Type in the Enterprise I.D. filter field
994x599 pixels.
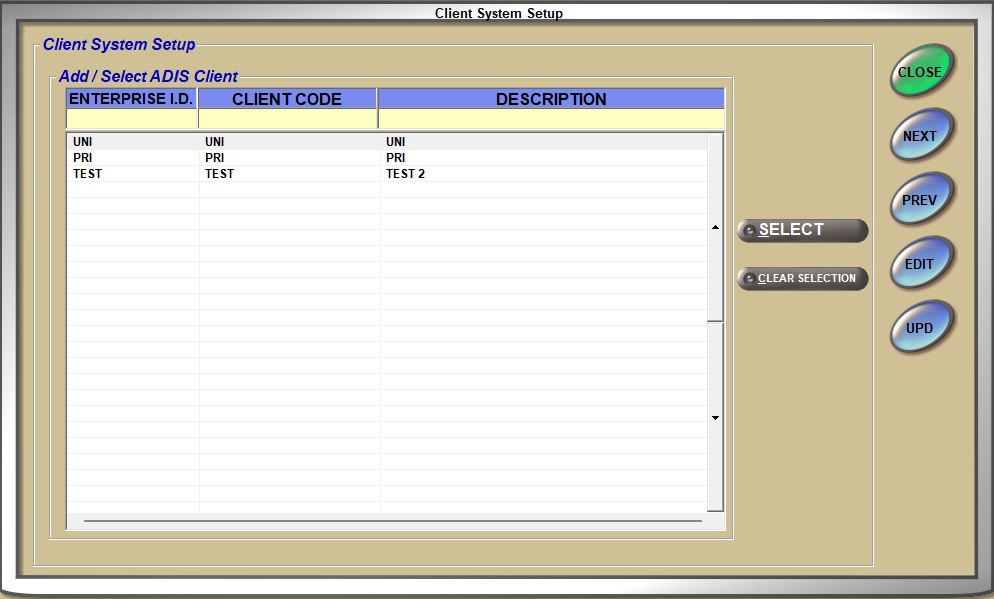[131, 119]
